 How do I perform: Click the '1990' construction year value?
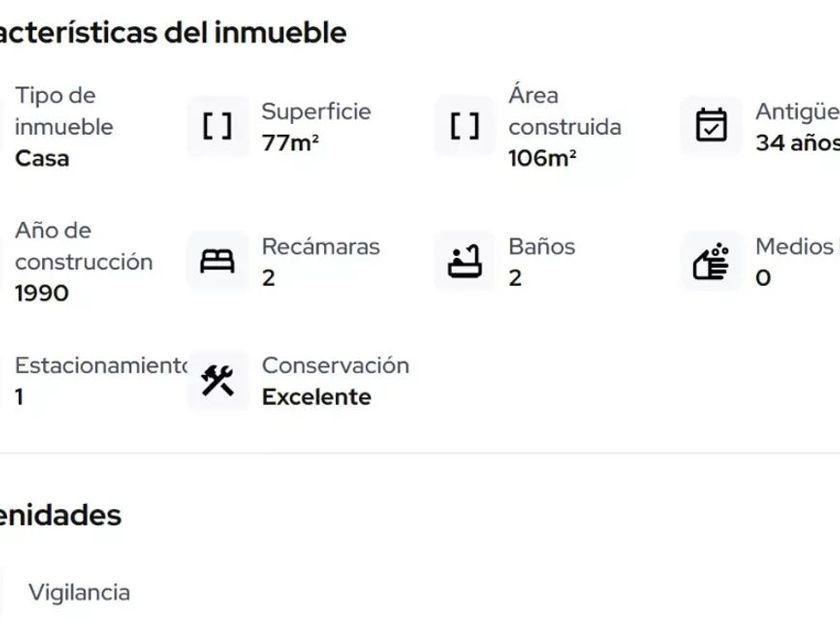42,293
